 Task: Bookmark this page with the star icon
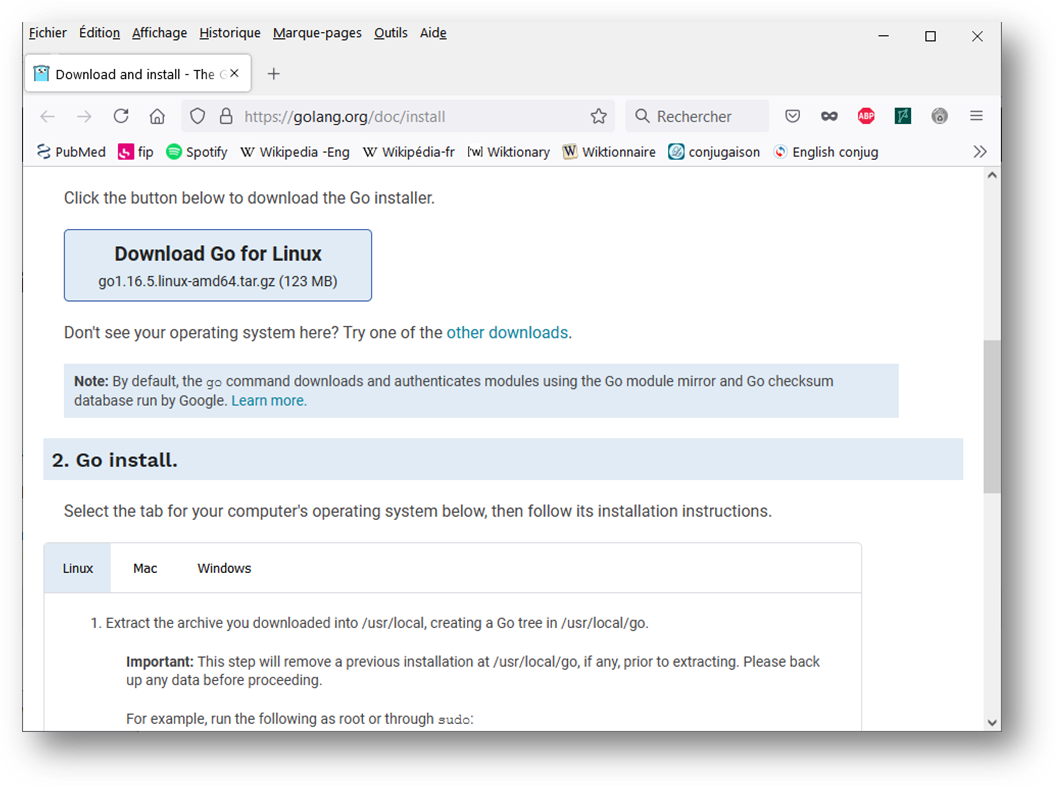click(598, 116)
